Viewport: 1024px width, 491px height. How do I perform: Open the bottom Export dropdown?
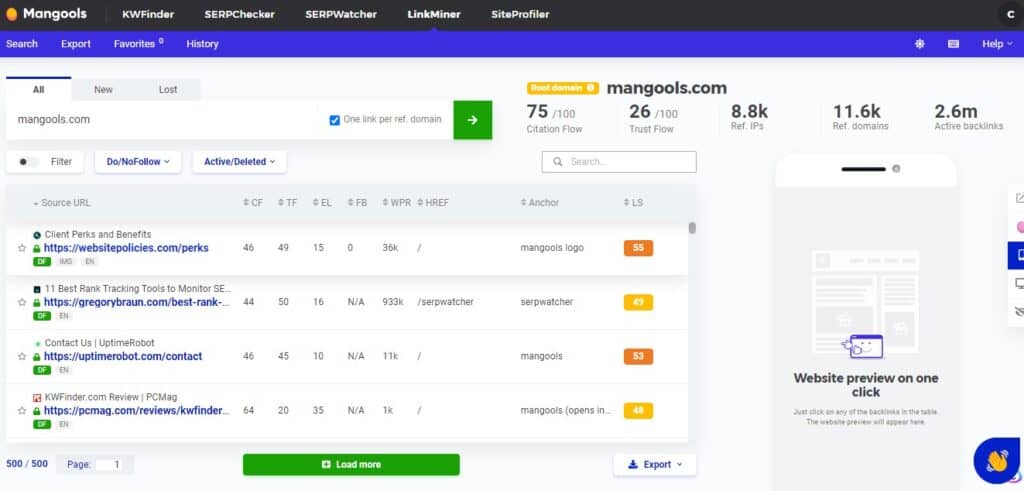click(x=654, y=464)
